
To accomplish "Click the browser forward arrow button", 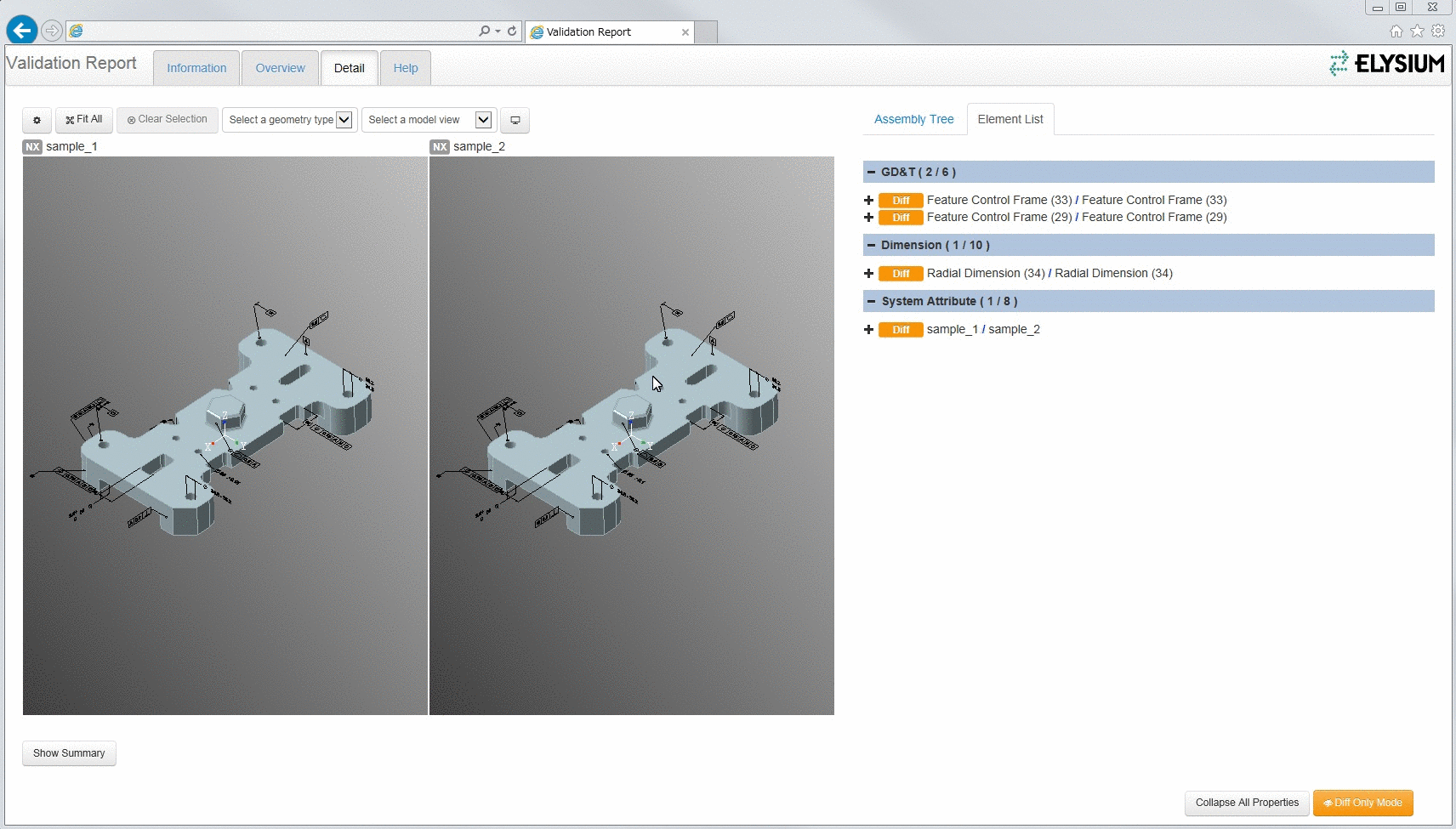I will click(52, 31).
